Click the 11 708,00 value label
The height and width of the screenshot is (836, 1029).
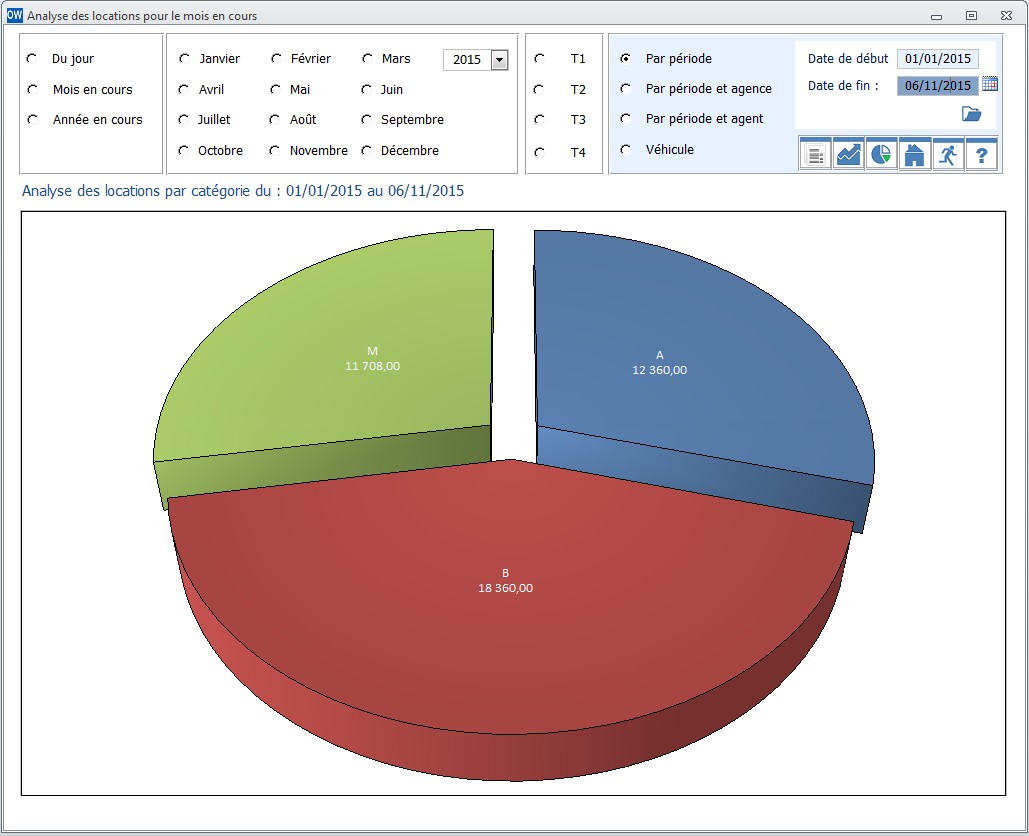[373, 366]
